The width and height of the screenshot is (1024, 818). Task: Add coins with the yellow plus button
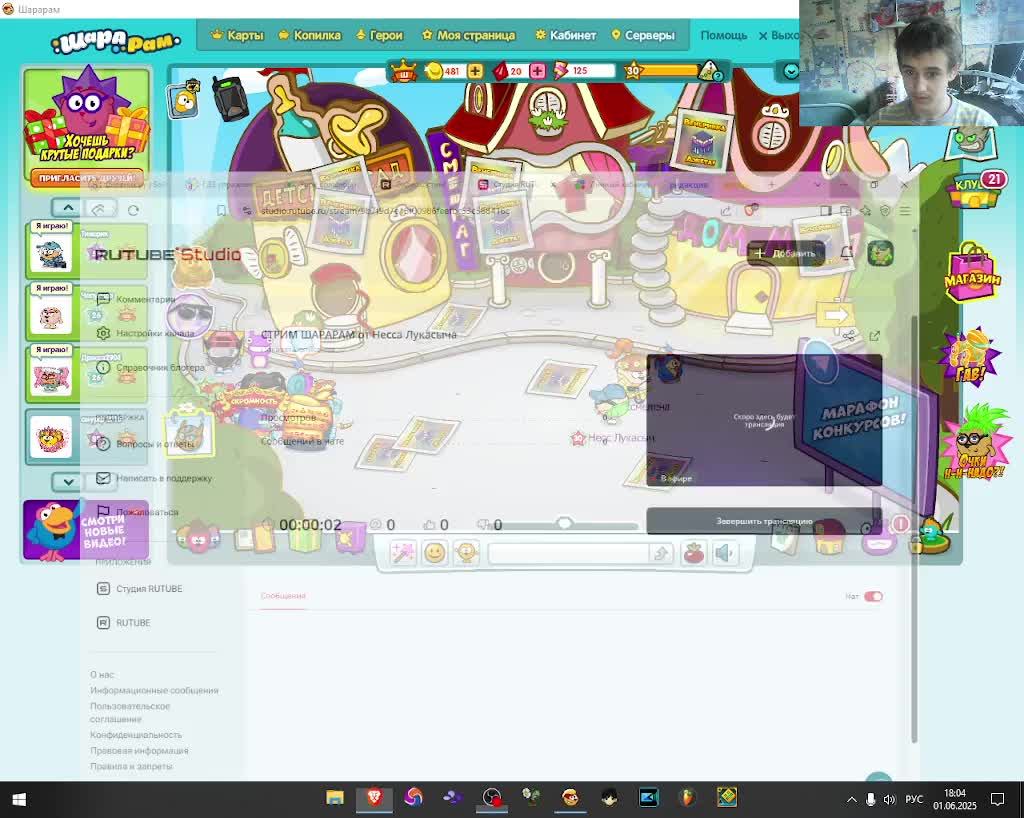pyautogui.click(x=475, y=71)
